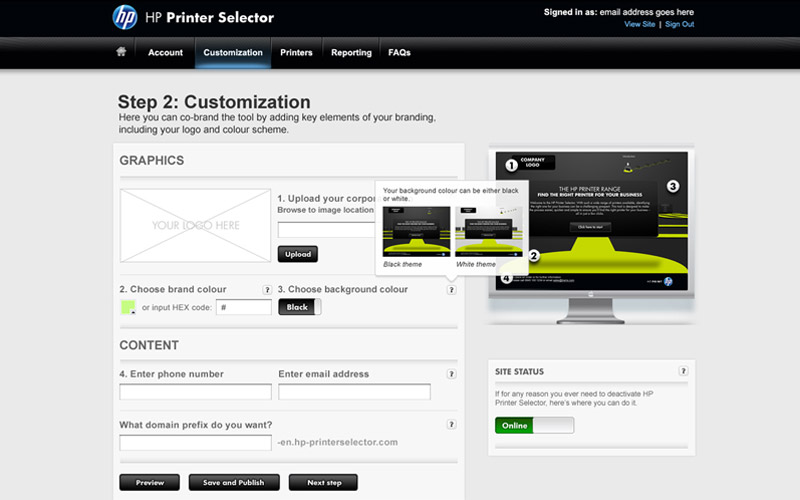Open help icon for background colour
Screen dimensions: 800x500
pos(451,290)
